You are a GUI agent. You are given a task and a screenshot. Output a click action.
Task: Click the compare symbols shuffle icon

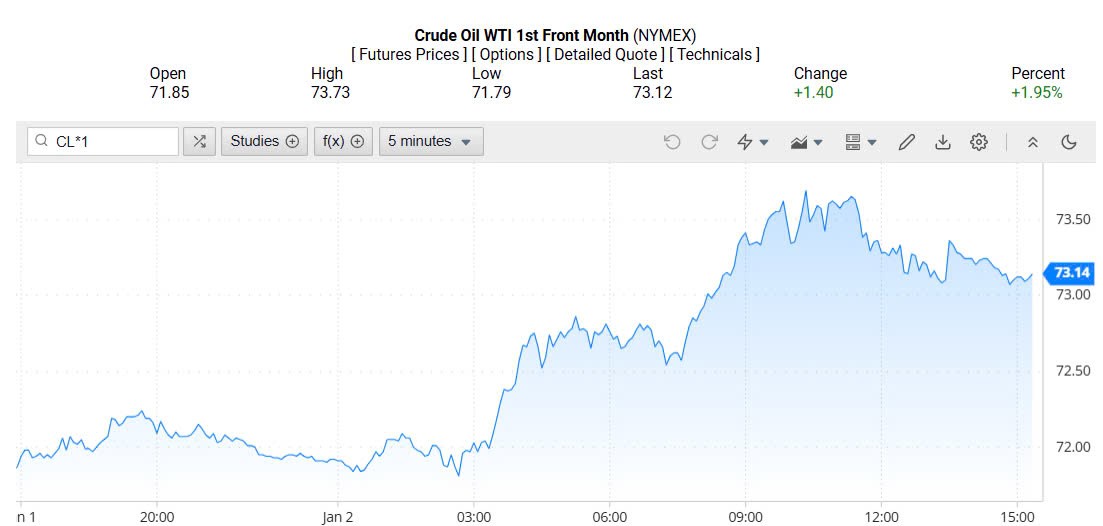[200, 141]
